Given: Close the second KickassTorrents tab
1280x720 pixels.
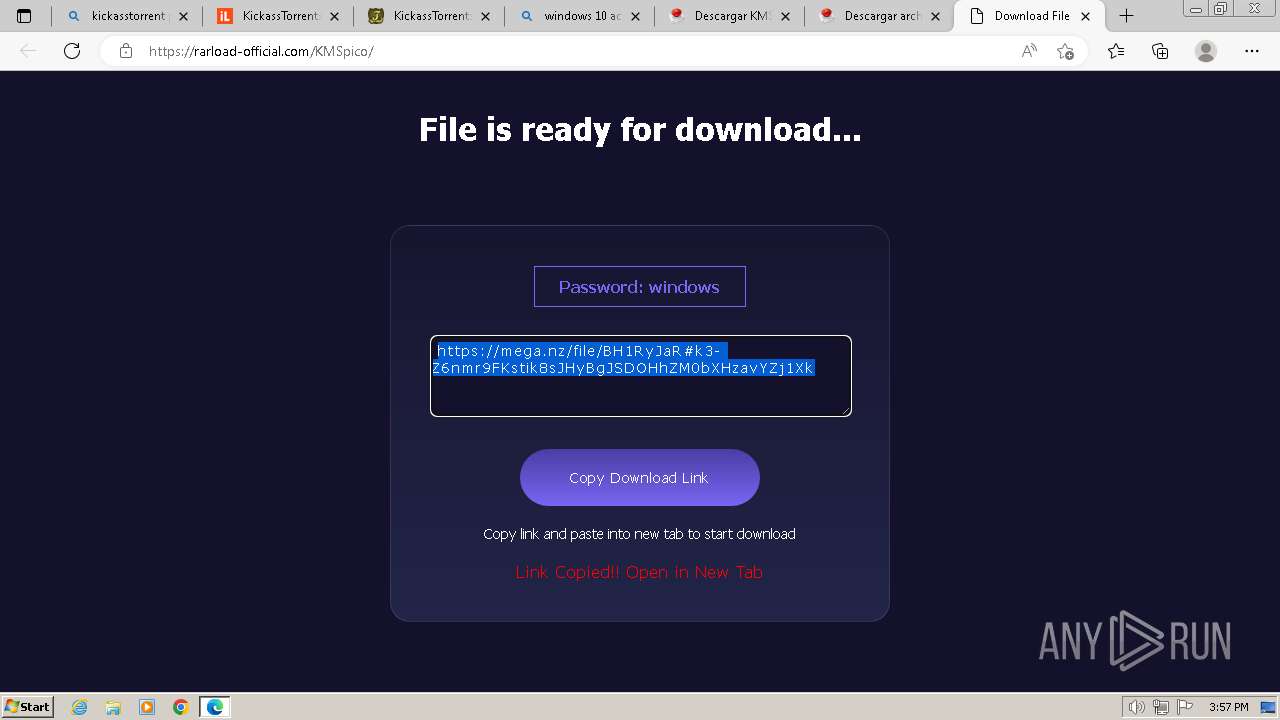Looking at the screenshot, I should pos(485,16).
